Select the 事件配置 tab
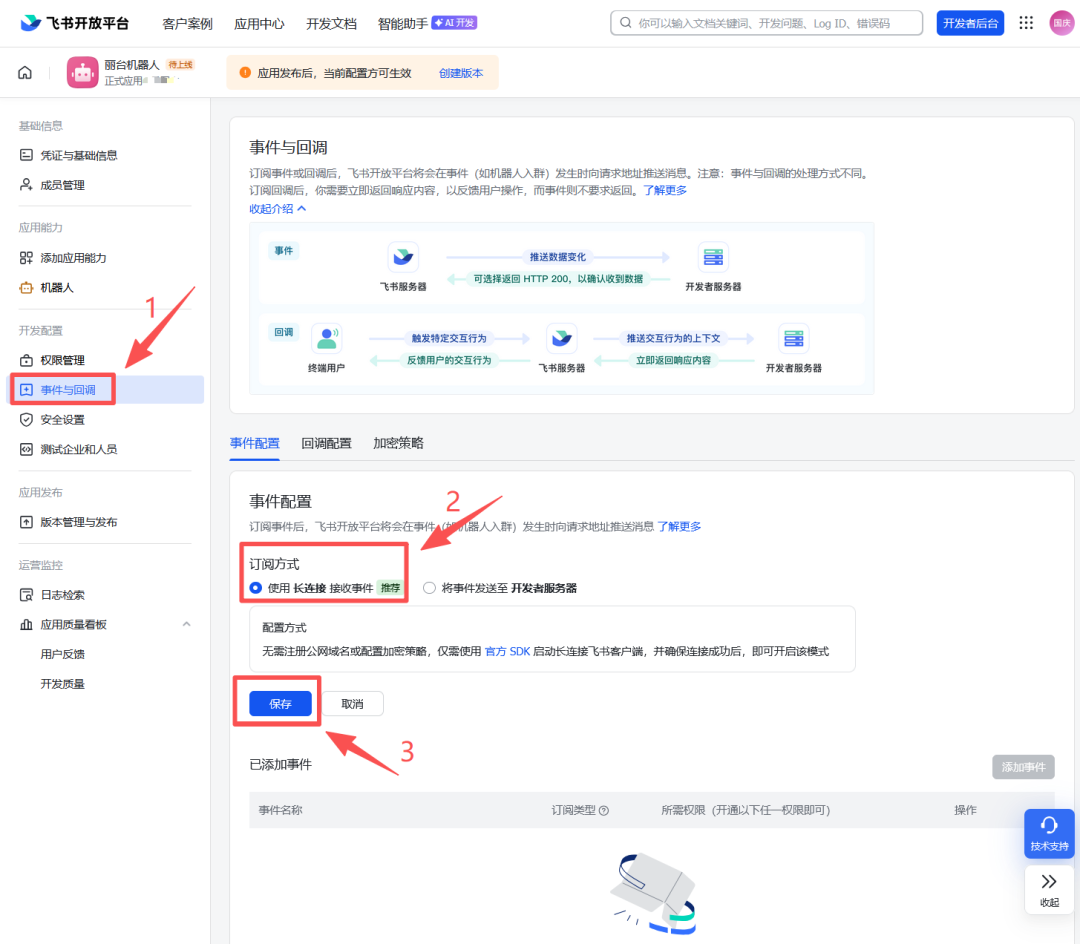 pyautogui.click(x=255, y=443)
